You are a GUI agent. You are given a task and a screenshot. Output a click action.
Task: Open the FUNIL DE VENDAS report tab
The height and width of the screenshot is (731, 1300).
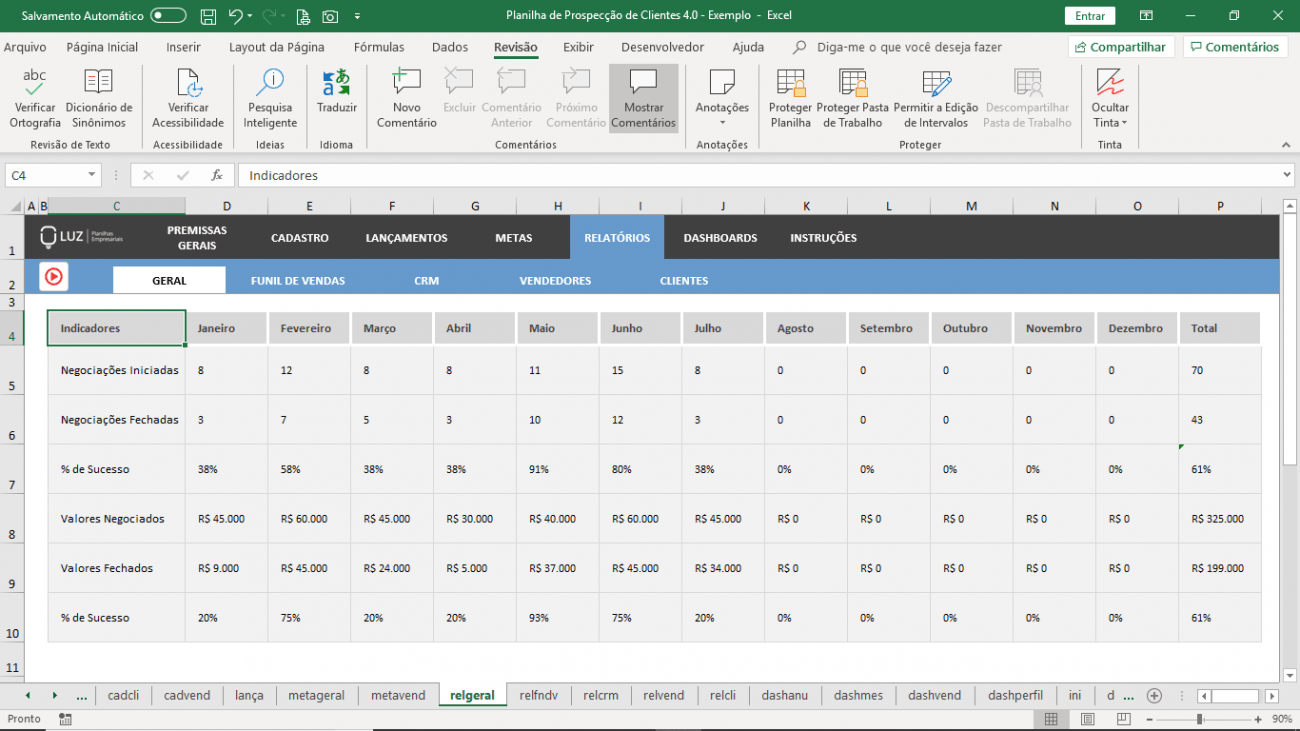point(297,280)
